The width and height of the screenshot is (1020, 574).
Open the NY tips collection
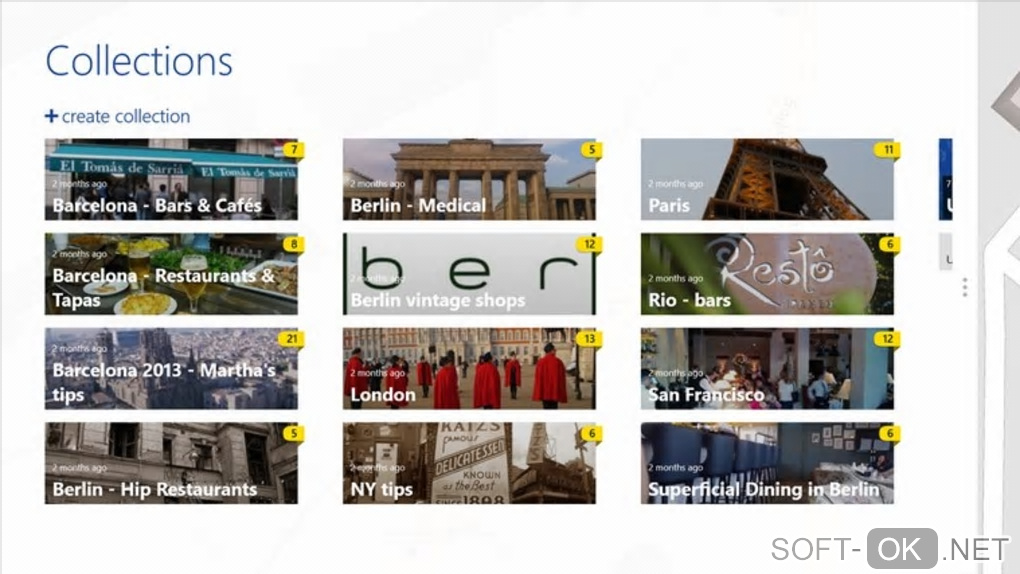tap(469, 463)
